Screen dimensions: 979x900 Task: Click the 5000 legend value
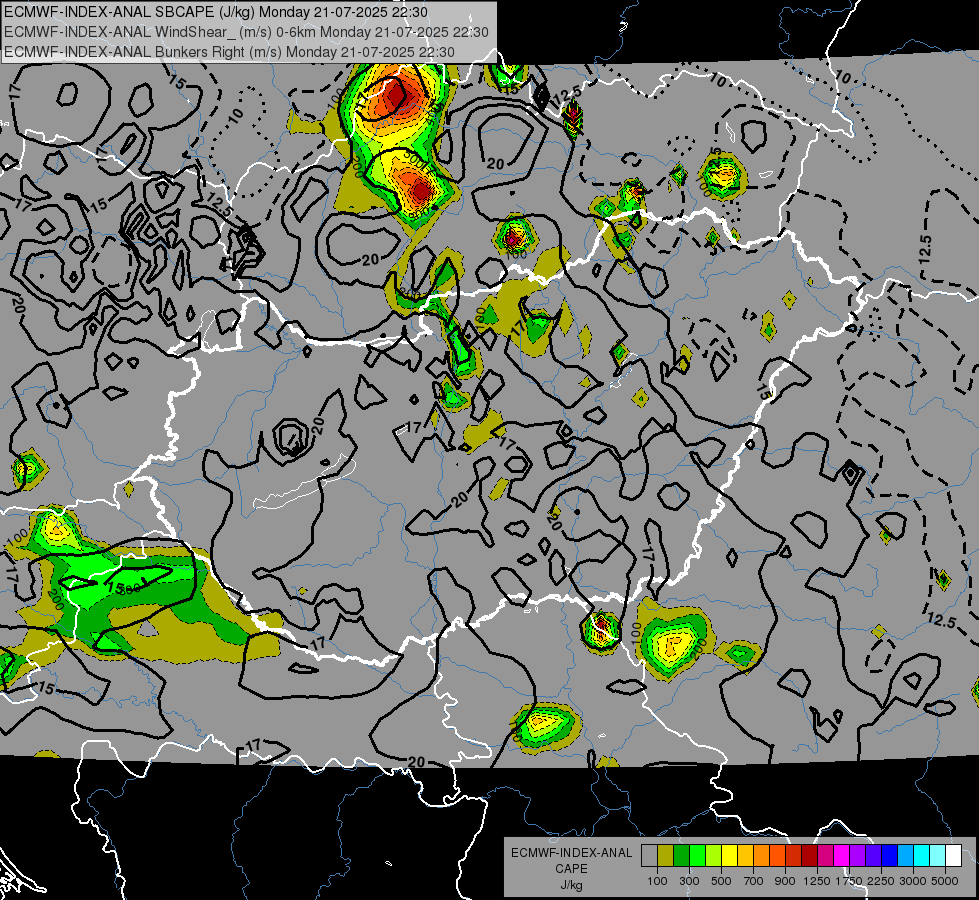coord(945,881)
